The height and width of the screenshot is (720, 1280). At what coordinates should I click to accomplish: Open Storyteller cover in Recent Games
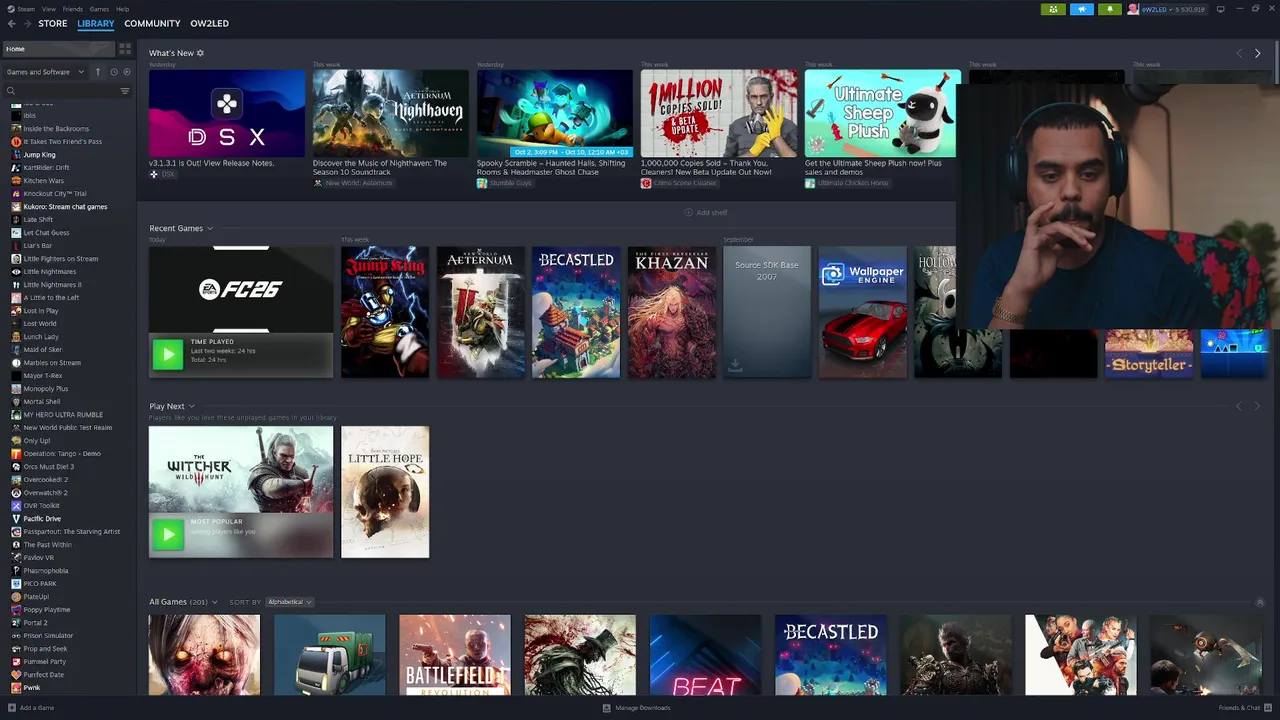click(x=1149, y=354)
